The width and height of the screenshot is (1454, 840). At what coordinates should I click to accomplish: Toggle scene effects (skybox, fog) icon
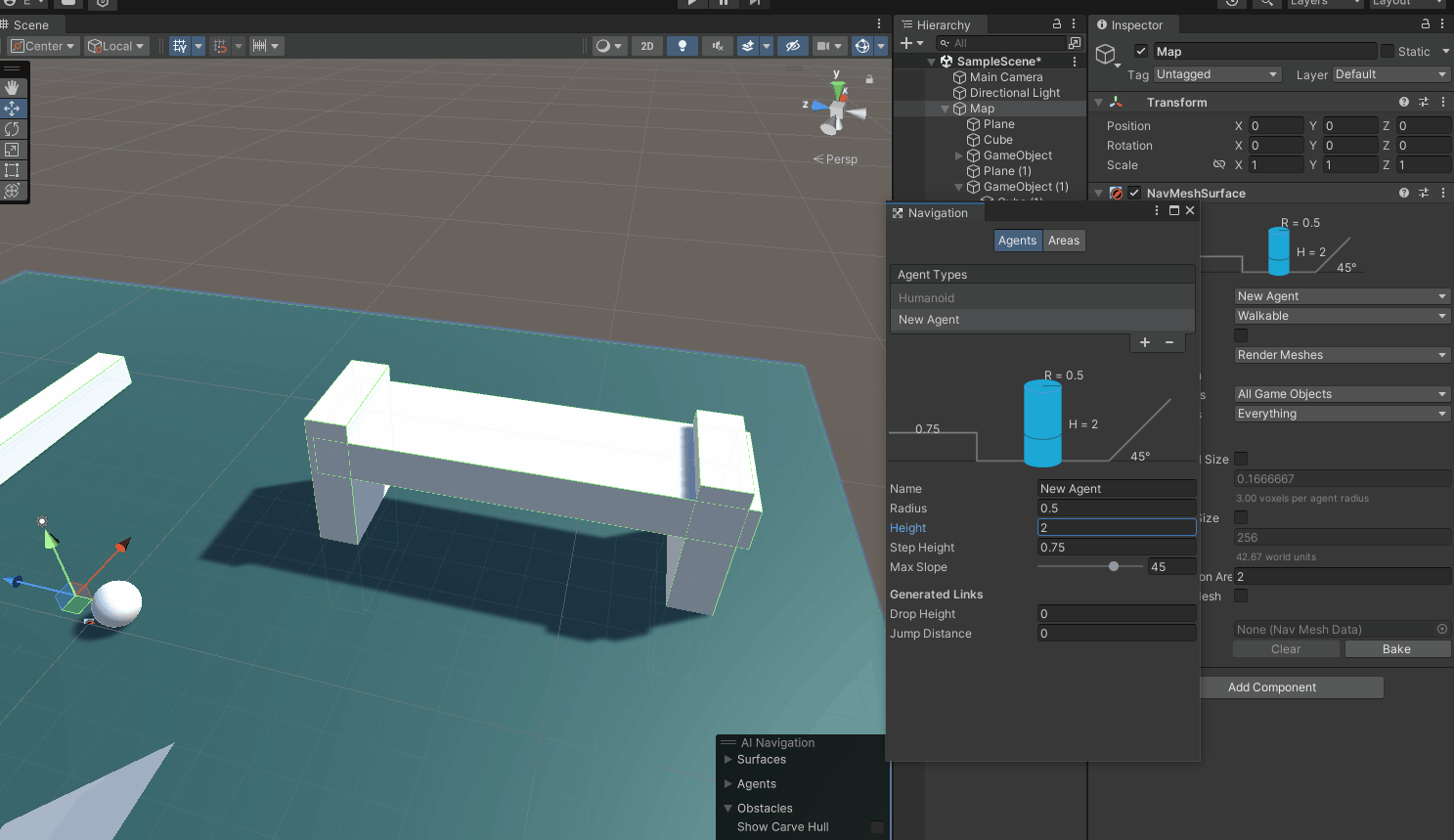pos(748,46)
